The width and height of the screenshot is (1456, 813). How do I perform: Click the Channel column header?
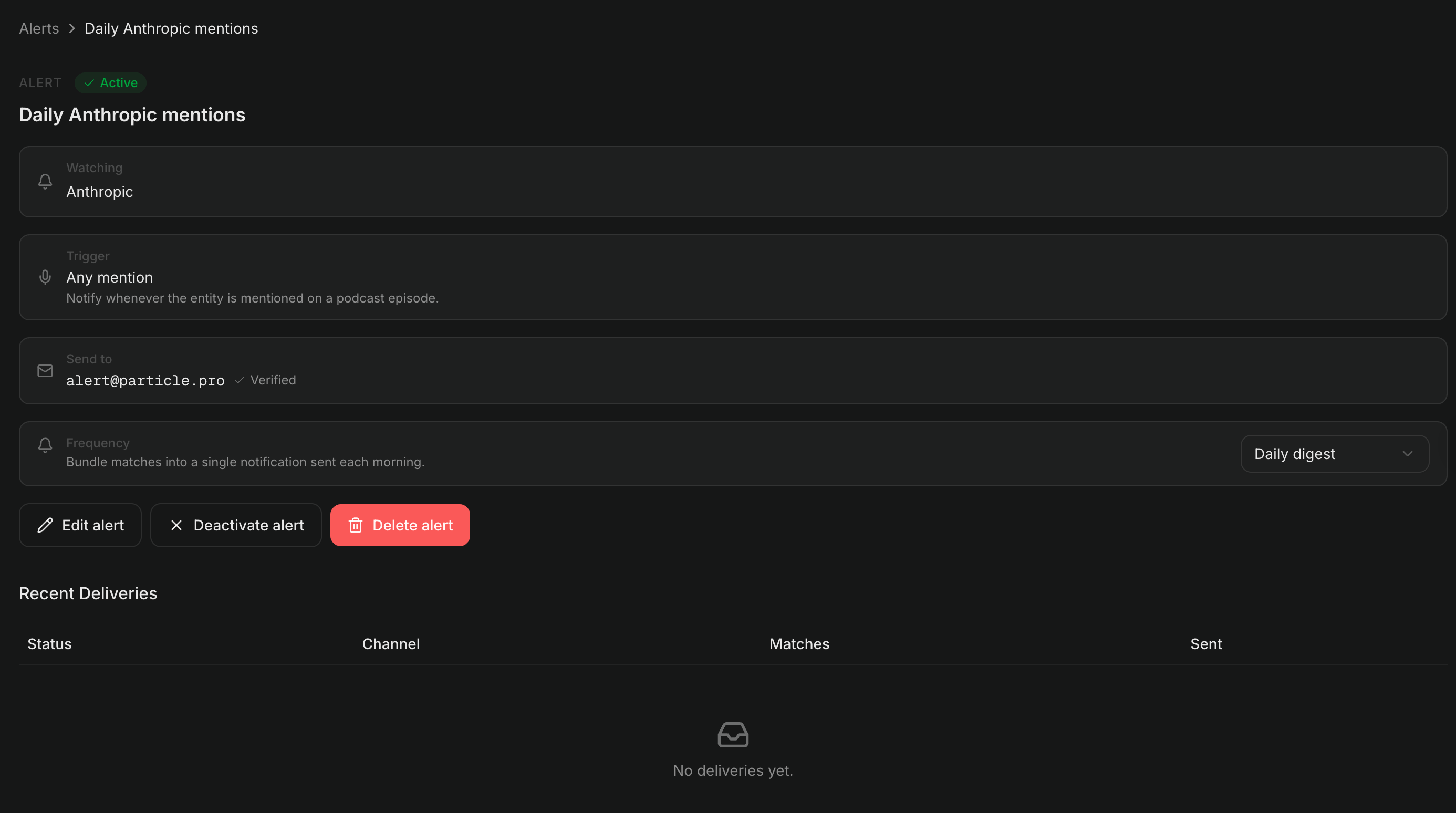pyautogui.click(x=391, y=644)
